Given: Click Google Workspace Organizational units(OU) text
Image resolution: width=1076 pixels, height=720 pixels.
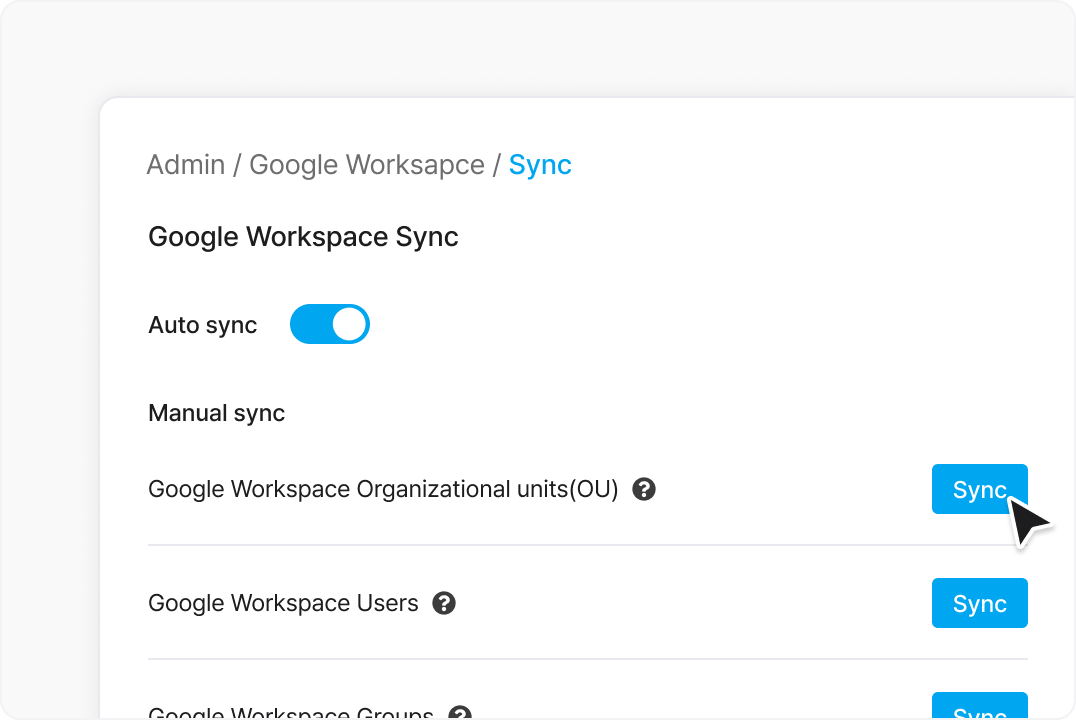Looking at the screenshot, I should click(x=383, y=489).
